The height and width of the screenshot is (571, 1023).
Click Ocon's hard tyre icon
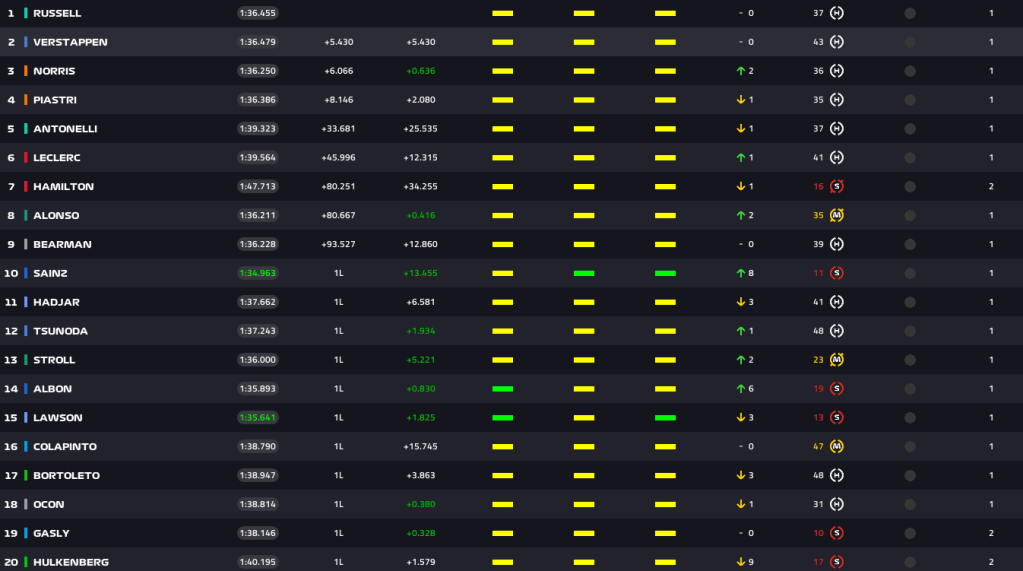836,504
